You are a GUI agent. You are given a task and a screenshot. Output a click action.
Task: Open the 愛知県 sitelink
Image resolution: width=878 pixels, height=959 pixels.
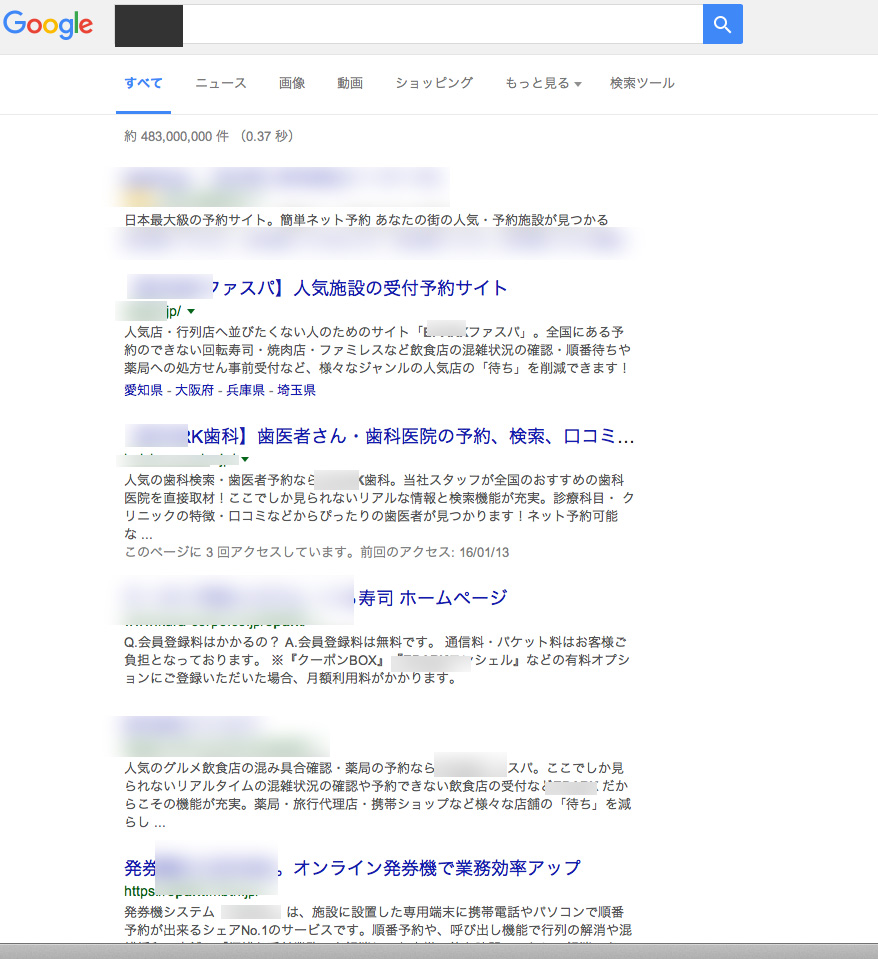[x=144, y=390]
